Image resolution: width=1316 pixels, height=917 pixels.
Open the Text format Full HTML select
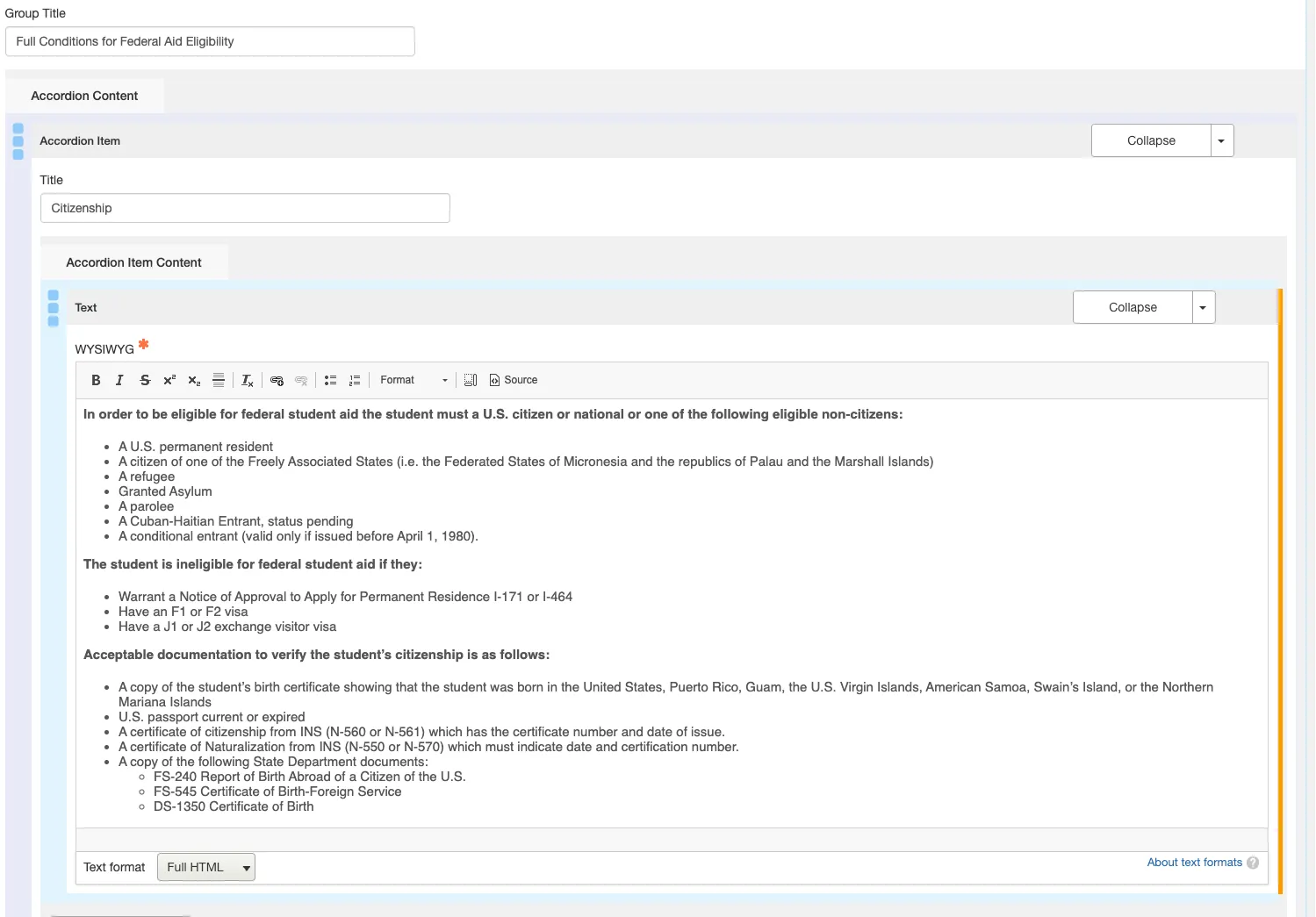point(205,867)
